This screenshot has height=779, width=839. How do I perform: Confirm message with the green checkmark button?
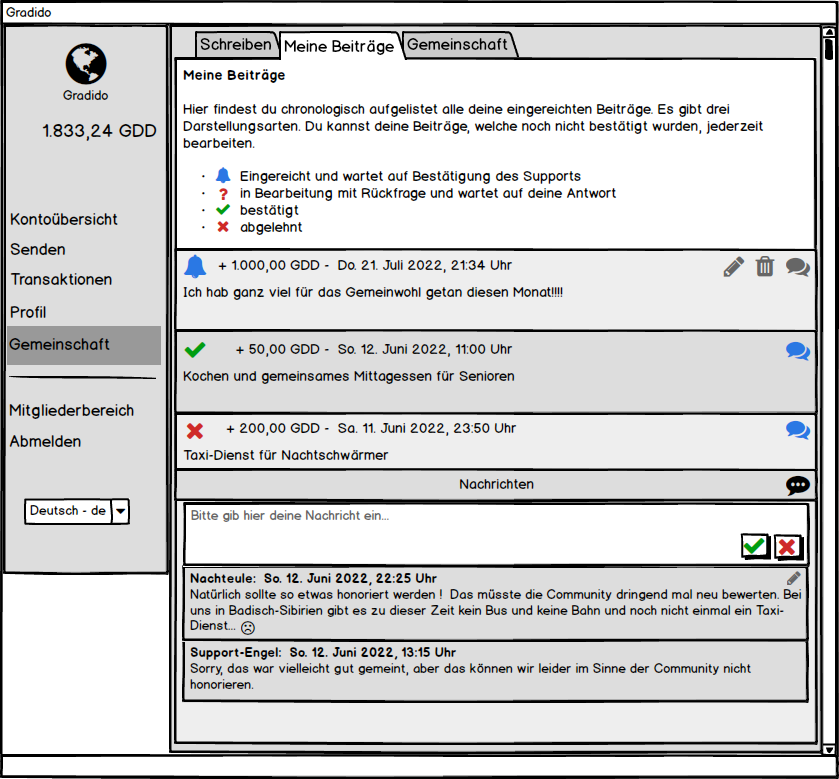point(755,546)
